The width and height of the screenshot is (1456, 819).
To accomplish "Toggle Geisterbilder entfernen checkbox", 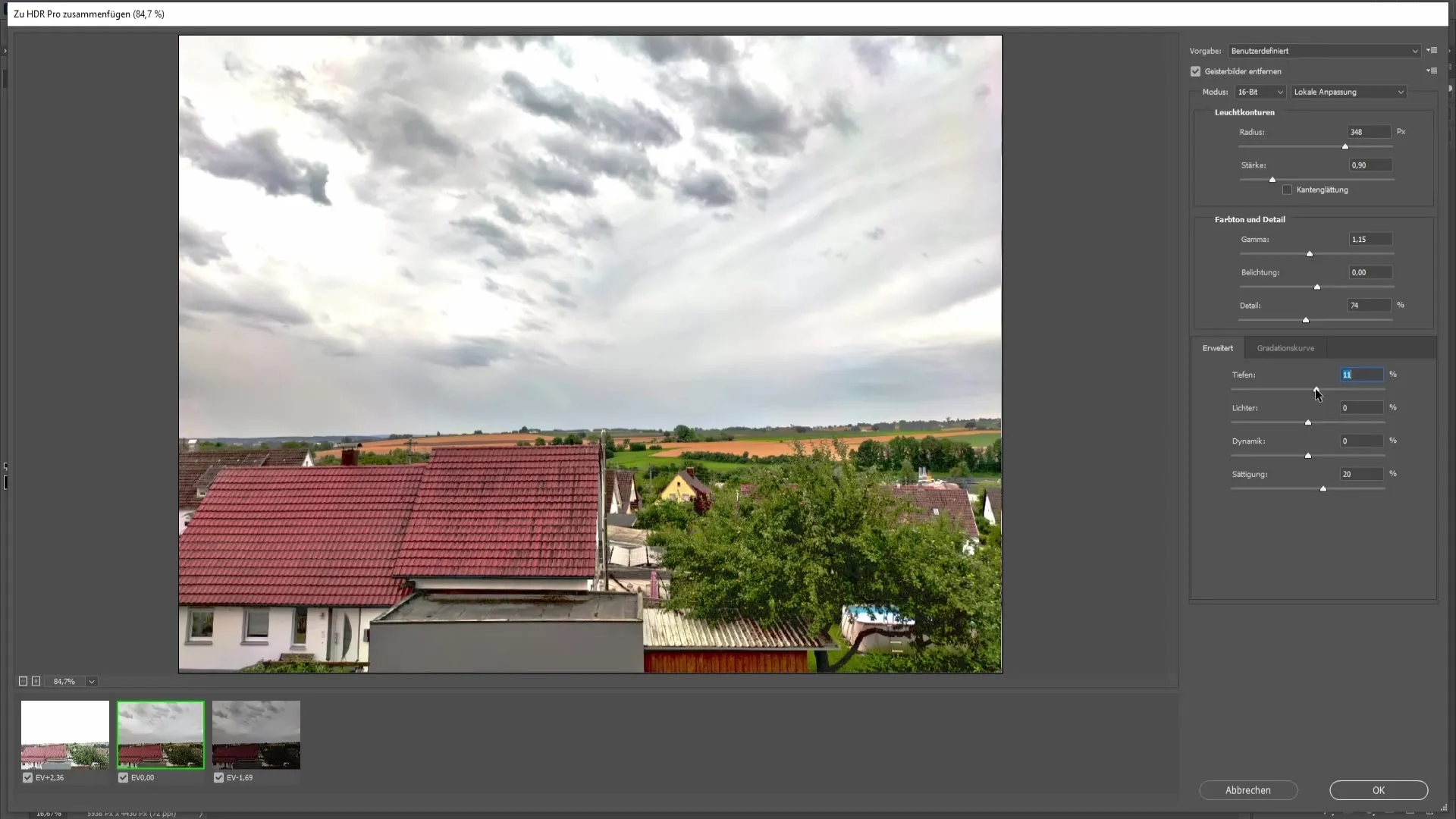I will click(x=1196, y=70).
